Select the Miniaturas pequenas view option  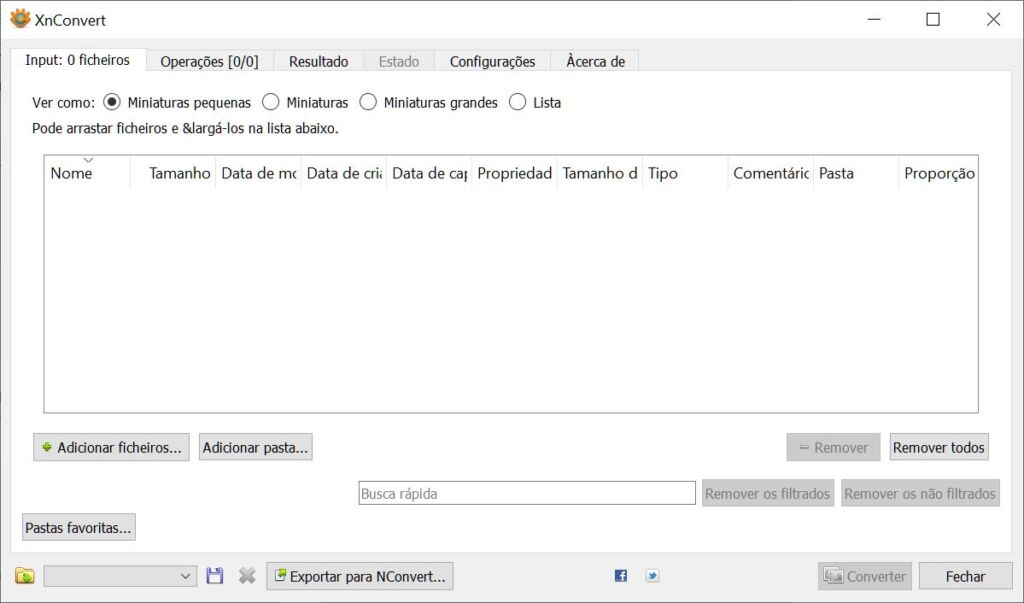point(112,102)
